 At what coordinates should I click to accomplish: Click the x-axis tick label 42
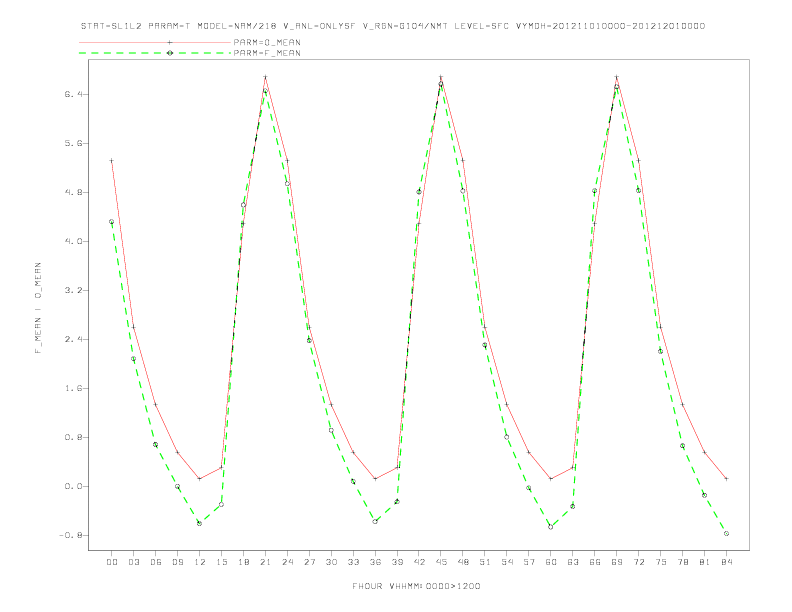point(419,562)
